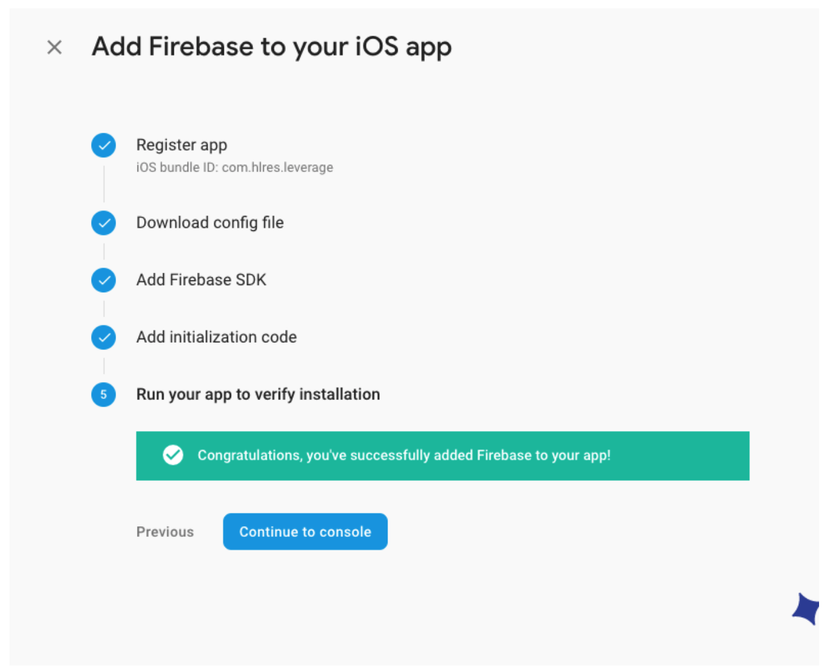Image resolution: width=825 pixels, height=669 pixels.
Task: Click the iOS bundle ID text
Action: pyautogui.click(x=234, y=168)
